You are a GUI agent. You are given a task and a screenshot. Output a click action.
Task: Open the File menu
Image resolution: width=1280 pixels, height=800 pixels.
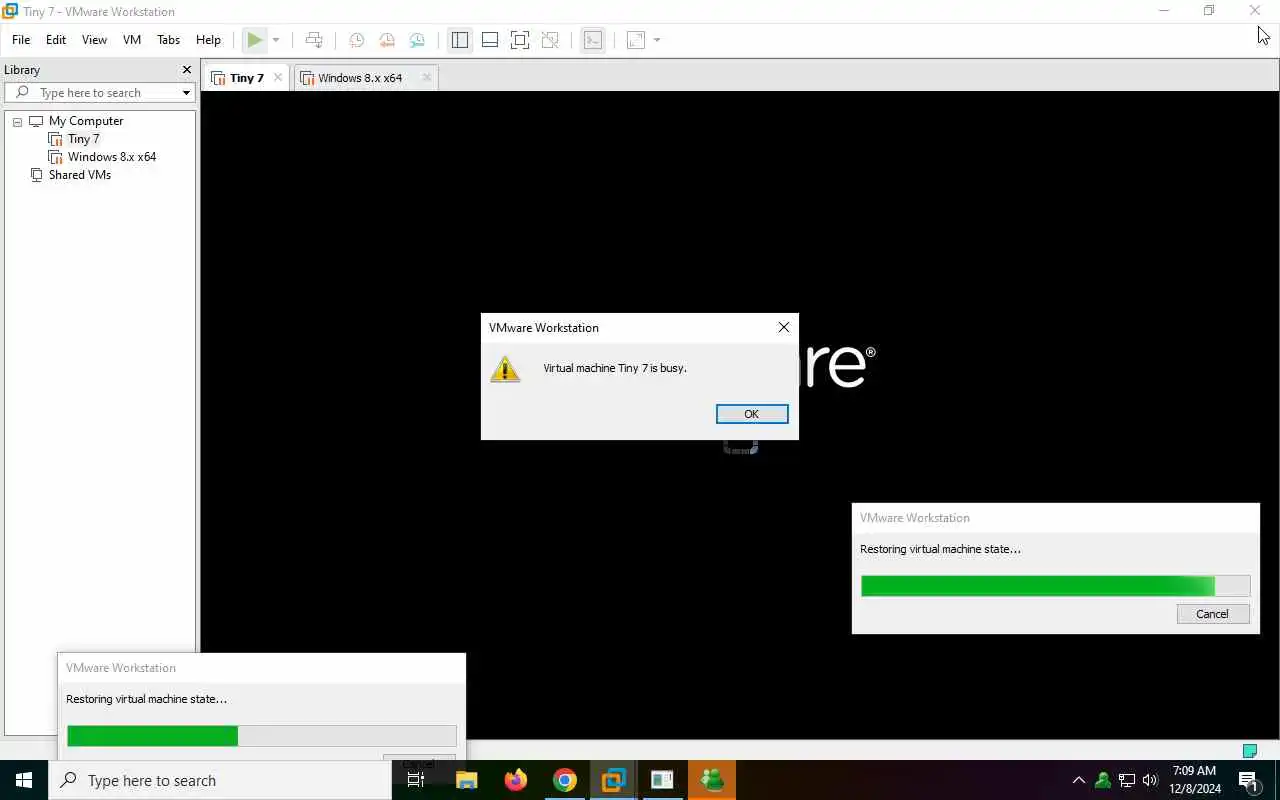(x=21, y=40)
